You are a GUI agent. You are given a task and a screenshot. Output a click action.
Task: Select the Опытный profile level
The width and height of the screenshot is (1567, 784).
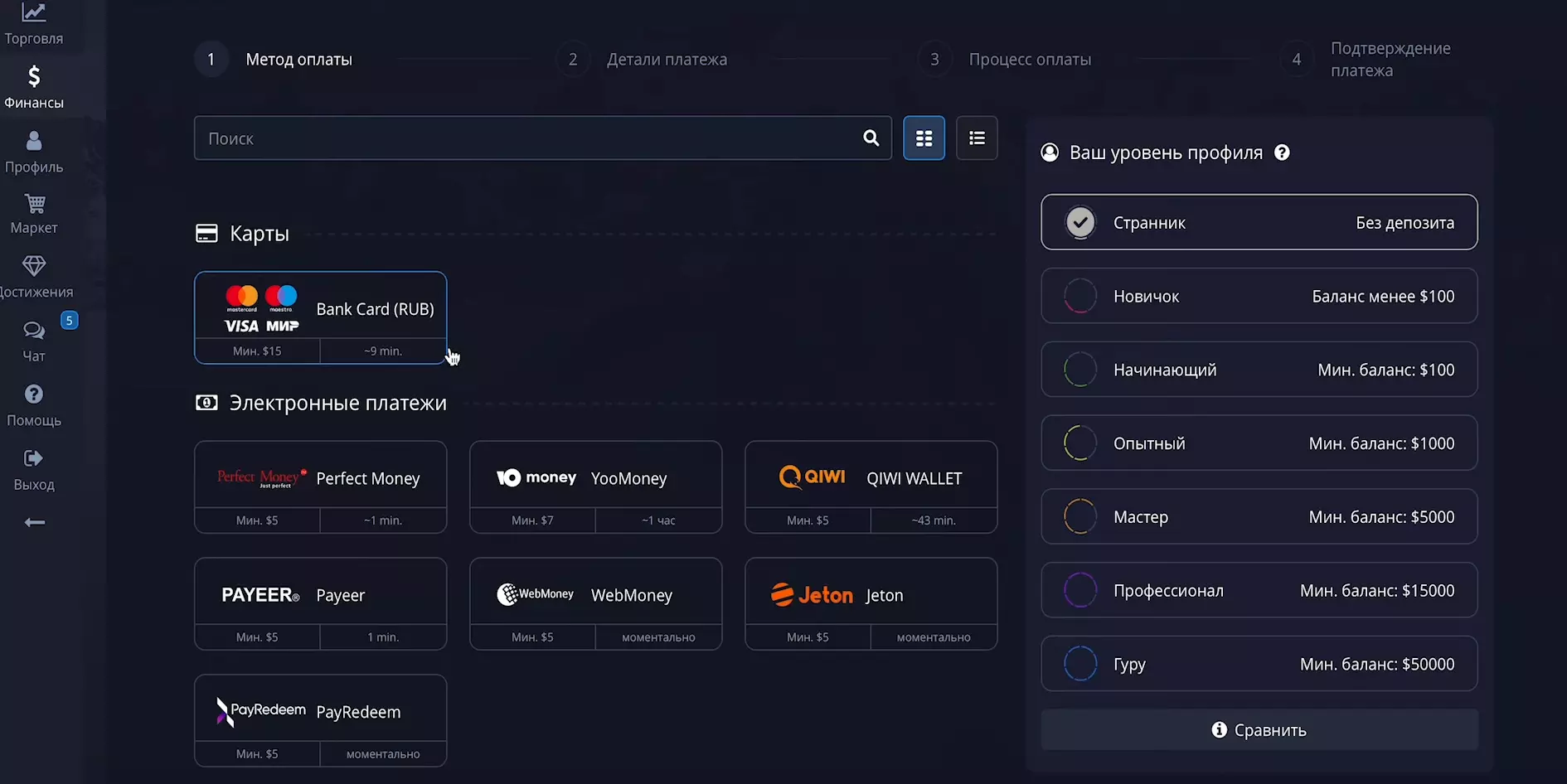click(x=1259, y=443)
